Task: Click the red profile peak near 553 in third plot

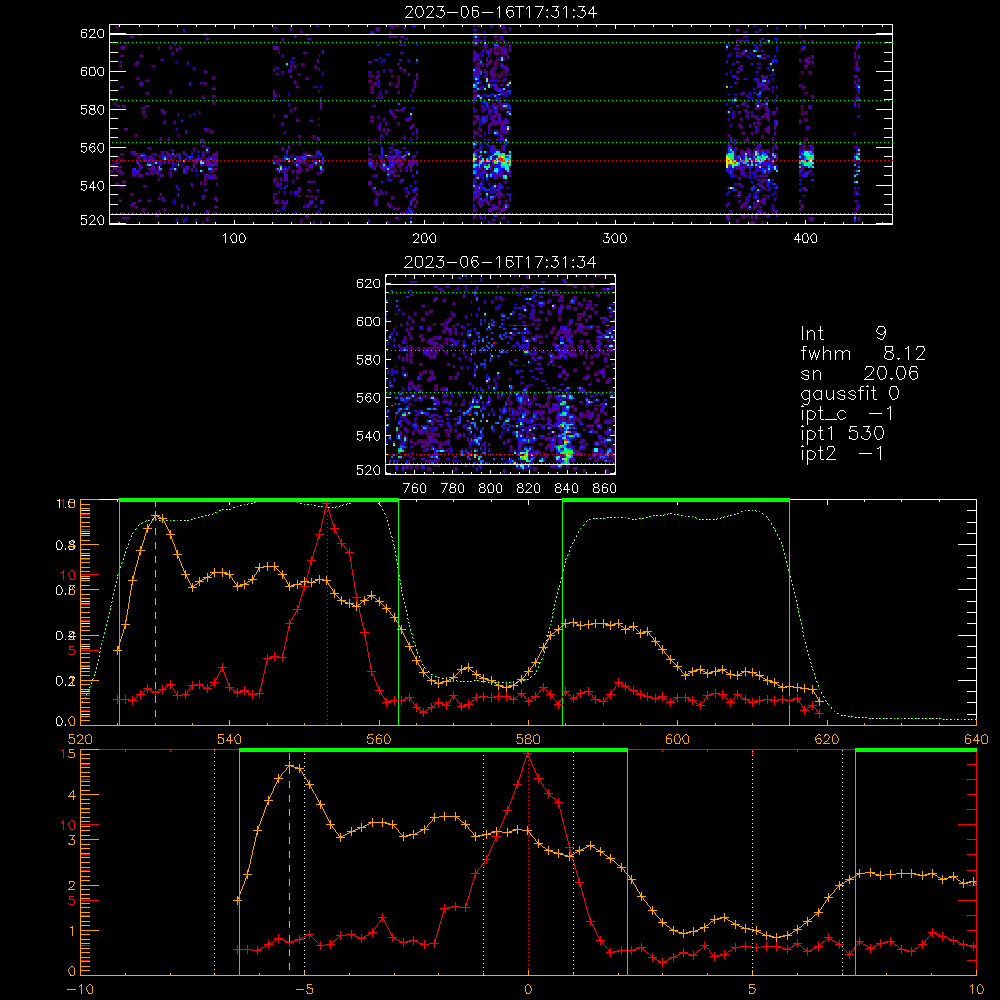Action: point(327,504)
